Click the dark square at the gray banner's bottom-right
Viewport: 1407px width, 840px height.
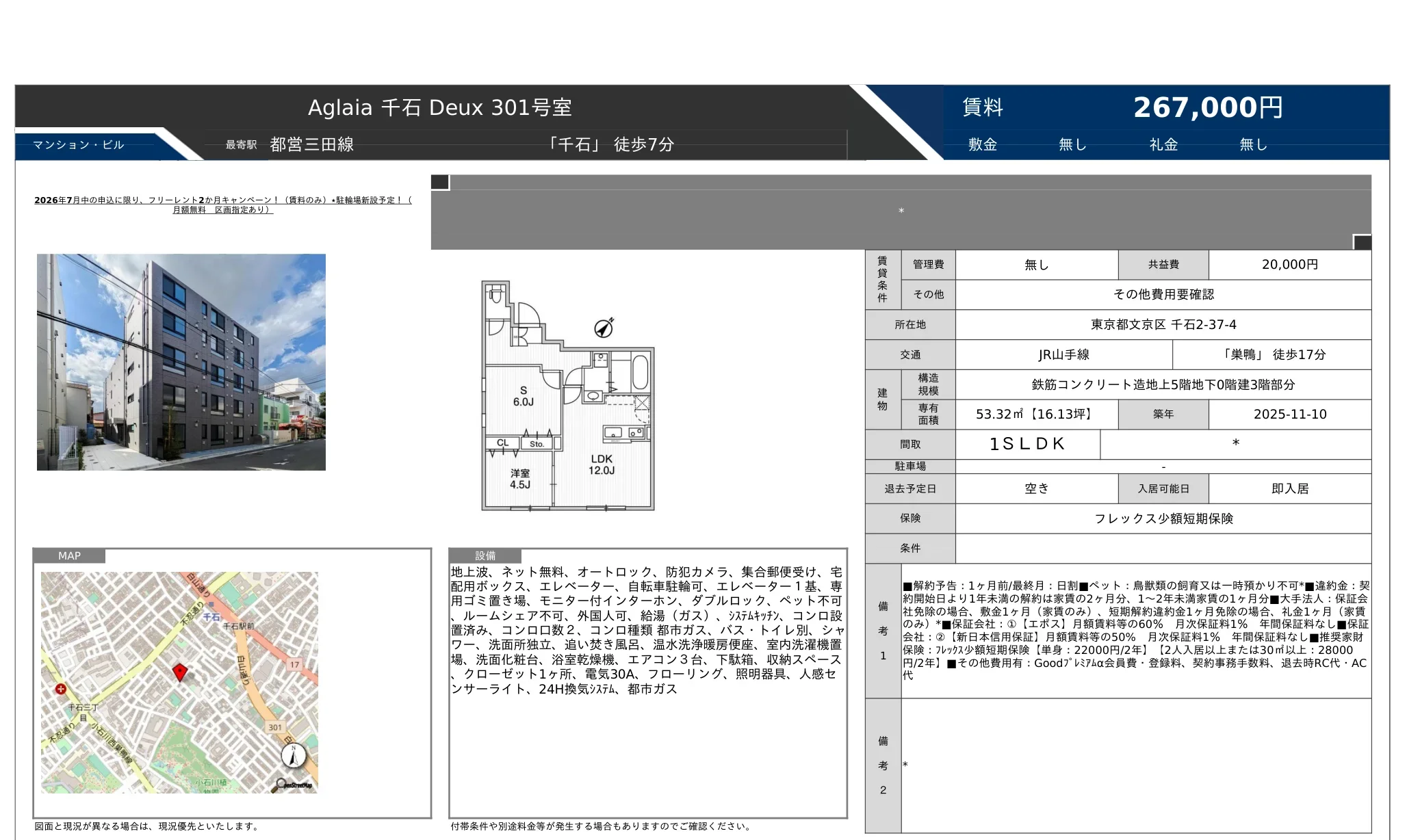1363,241
